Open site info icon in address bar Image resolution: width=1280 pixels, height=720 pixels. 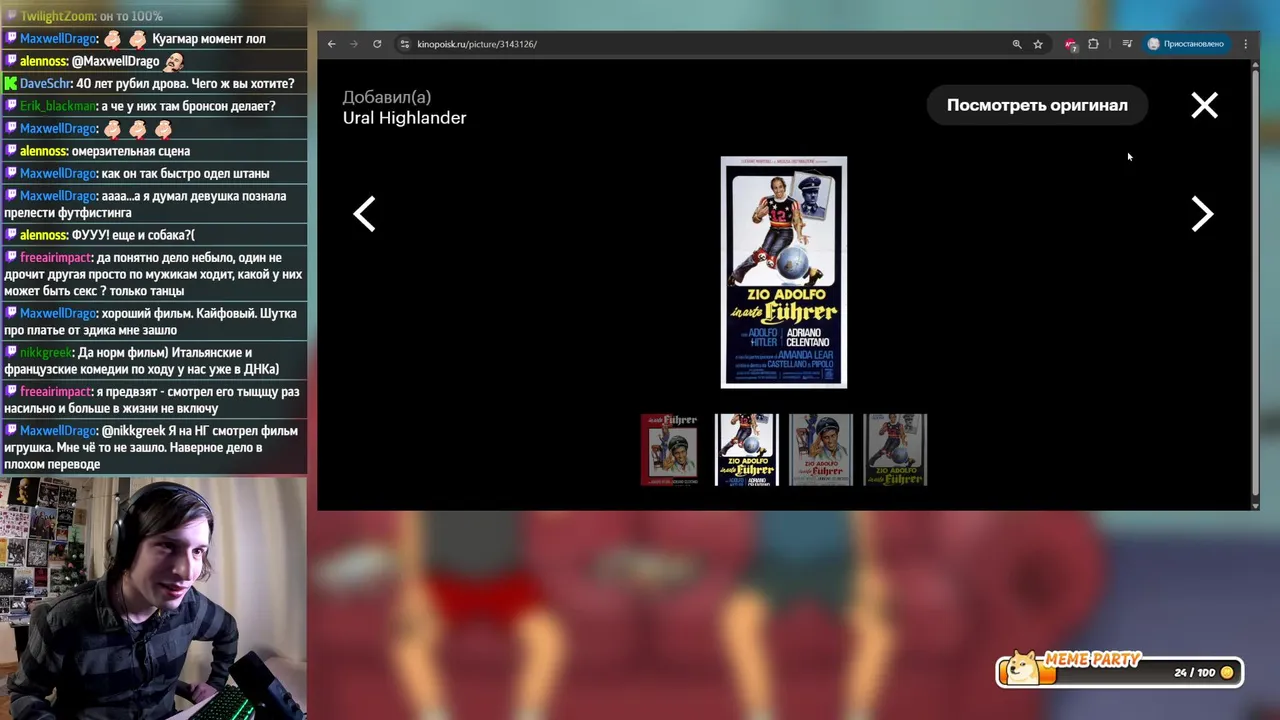(405, 44)
